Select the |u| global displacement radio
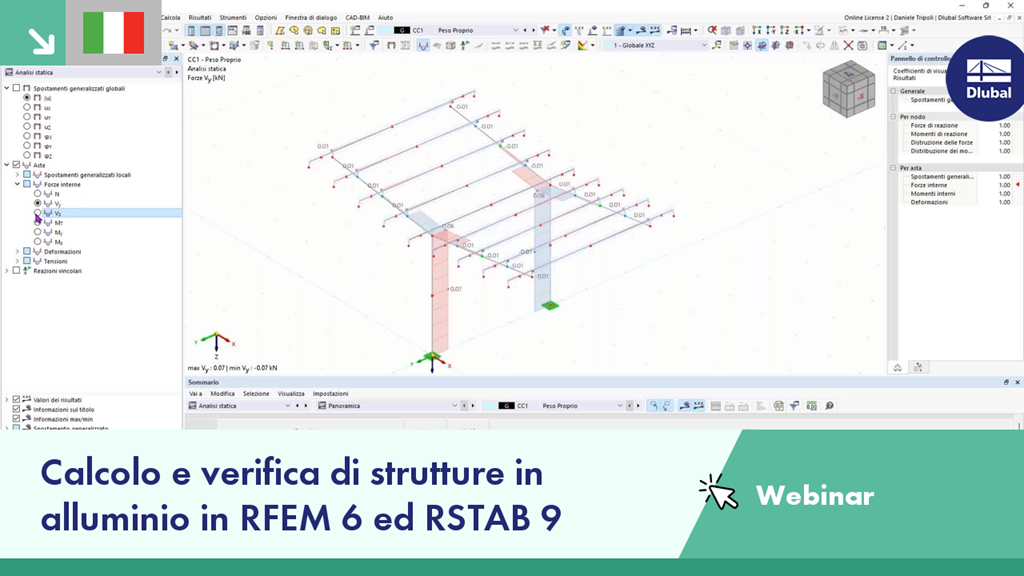 [27, 97]
